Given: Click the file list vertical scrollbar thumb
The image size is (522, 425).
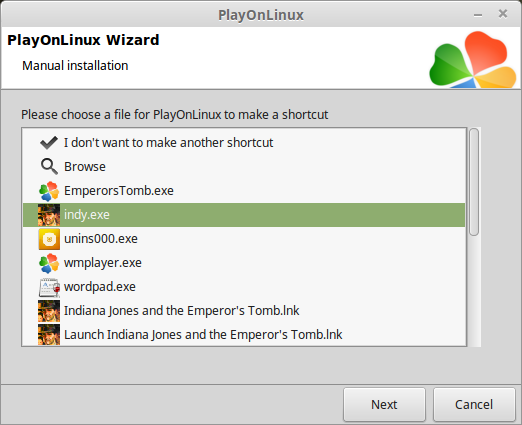Looking at the screenshot, I should point(474,182).
